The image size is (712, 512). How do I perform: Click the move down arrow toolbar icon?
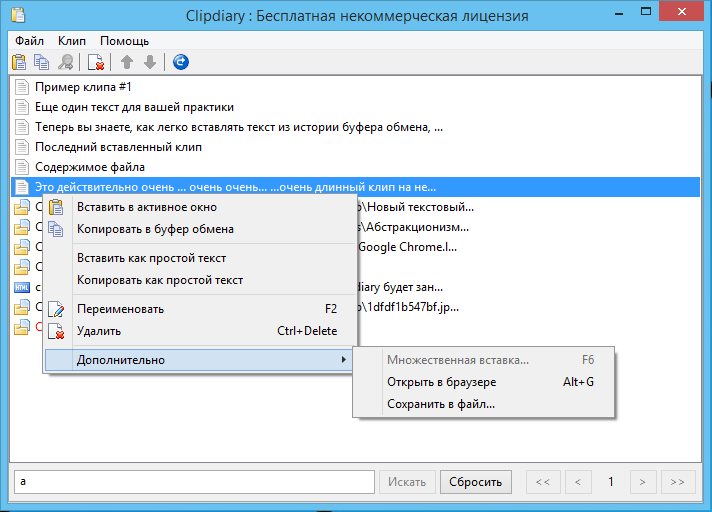(x=150, y=62)
